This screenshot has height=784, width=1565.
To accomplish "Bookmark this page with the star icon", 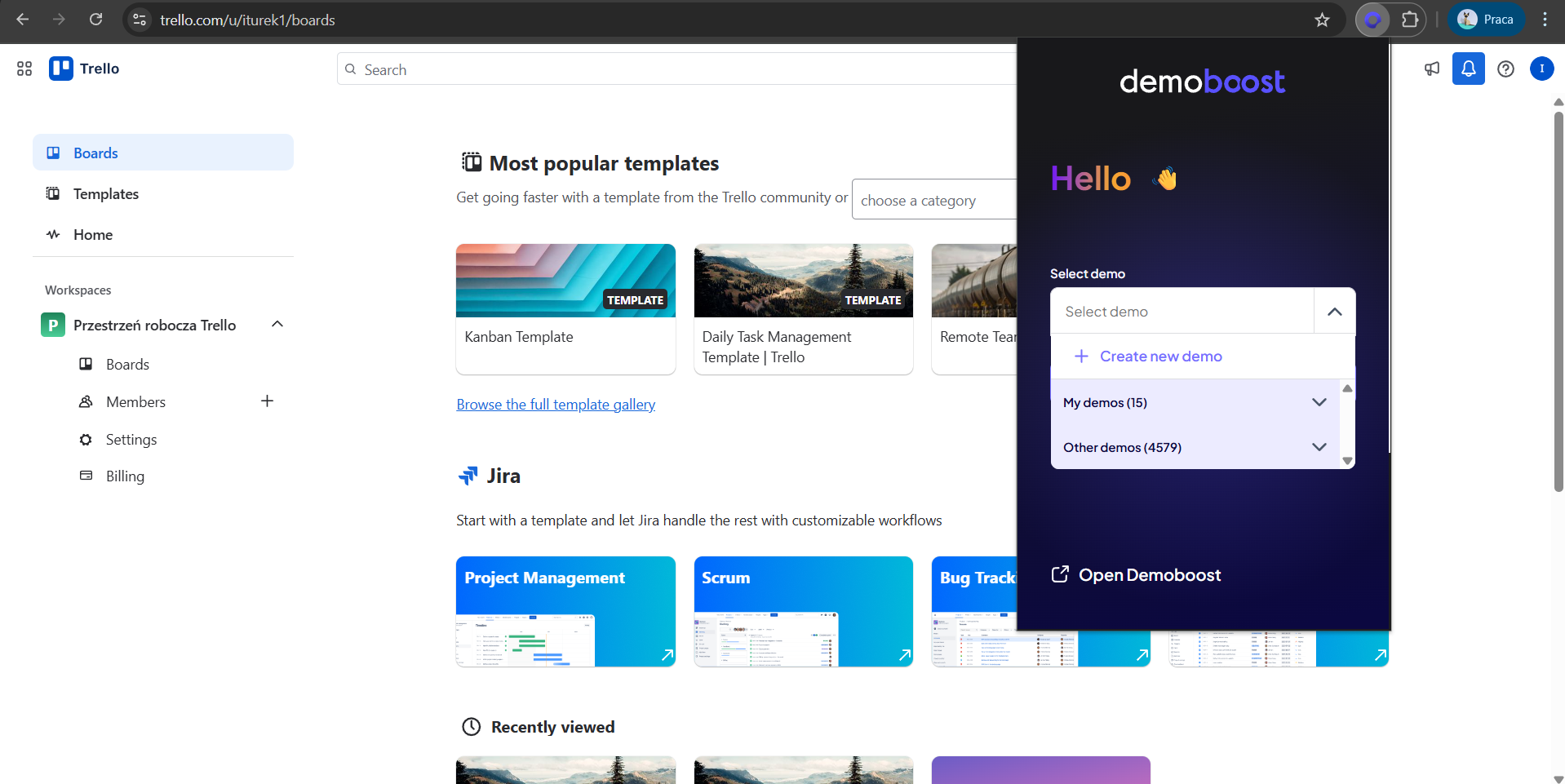I will (x=1323, y=20).
